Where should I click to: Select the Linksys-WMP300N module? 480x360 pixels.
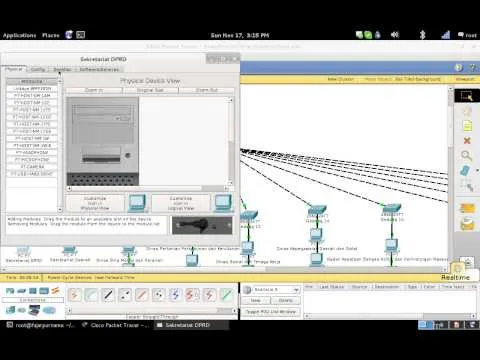click(x=32, y=89)
